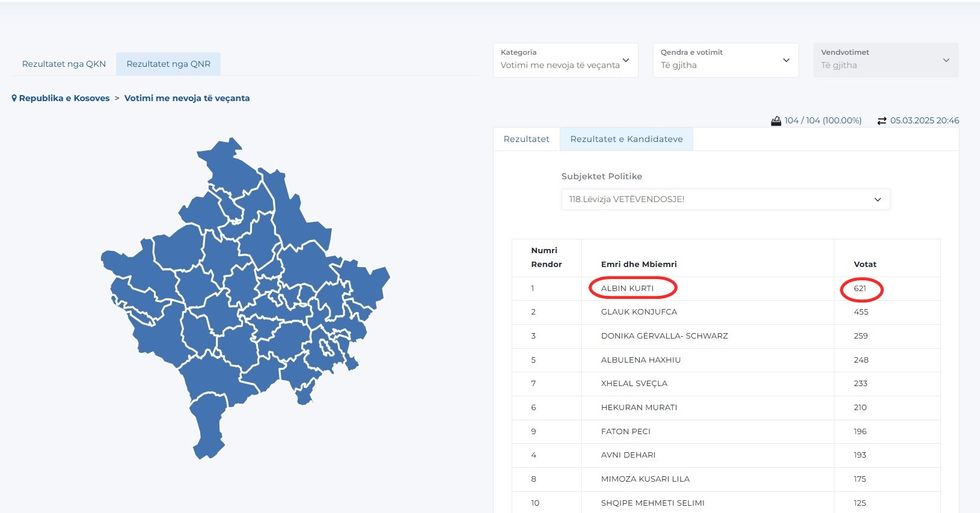Click the ballot box icon beside 104 / 104
980x513 pixels.
coord(775,121)
